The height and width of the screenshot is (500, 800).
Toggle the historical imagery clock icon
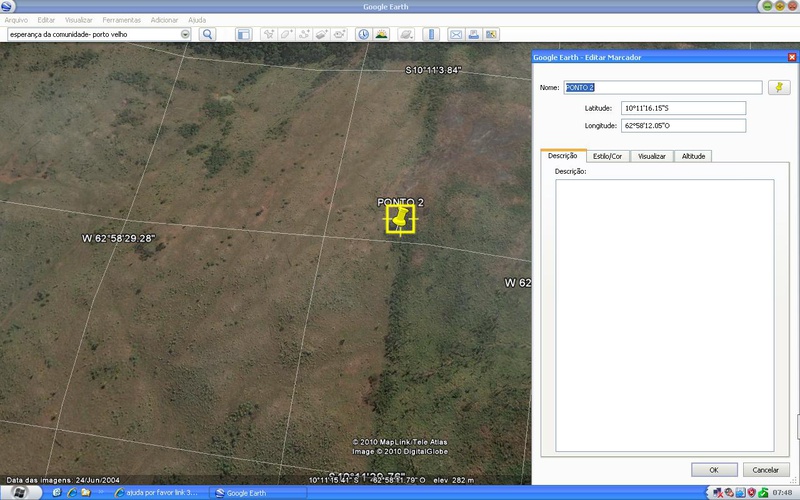[x=363, y=34]
